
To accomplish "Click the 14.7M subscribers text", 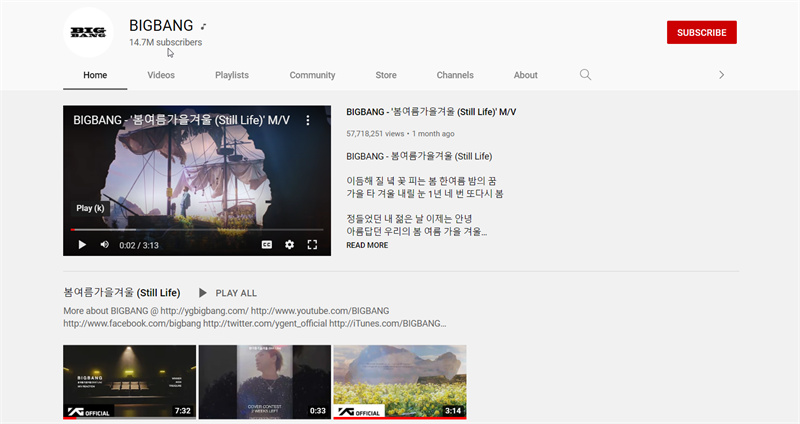I will pos(165,42).
